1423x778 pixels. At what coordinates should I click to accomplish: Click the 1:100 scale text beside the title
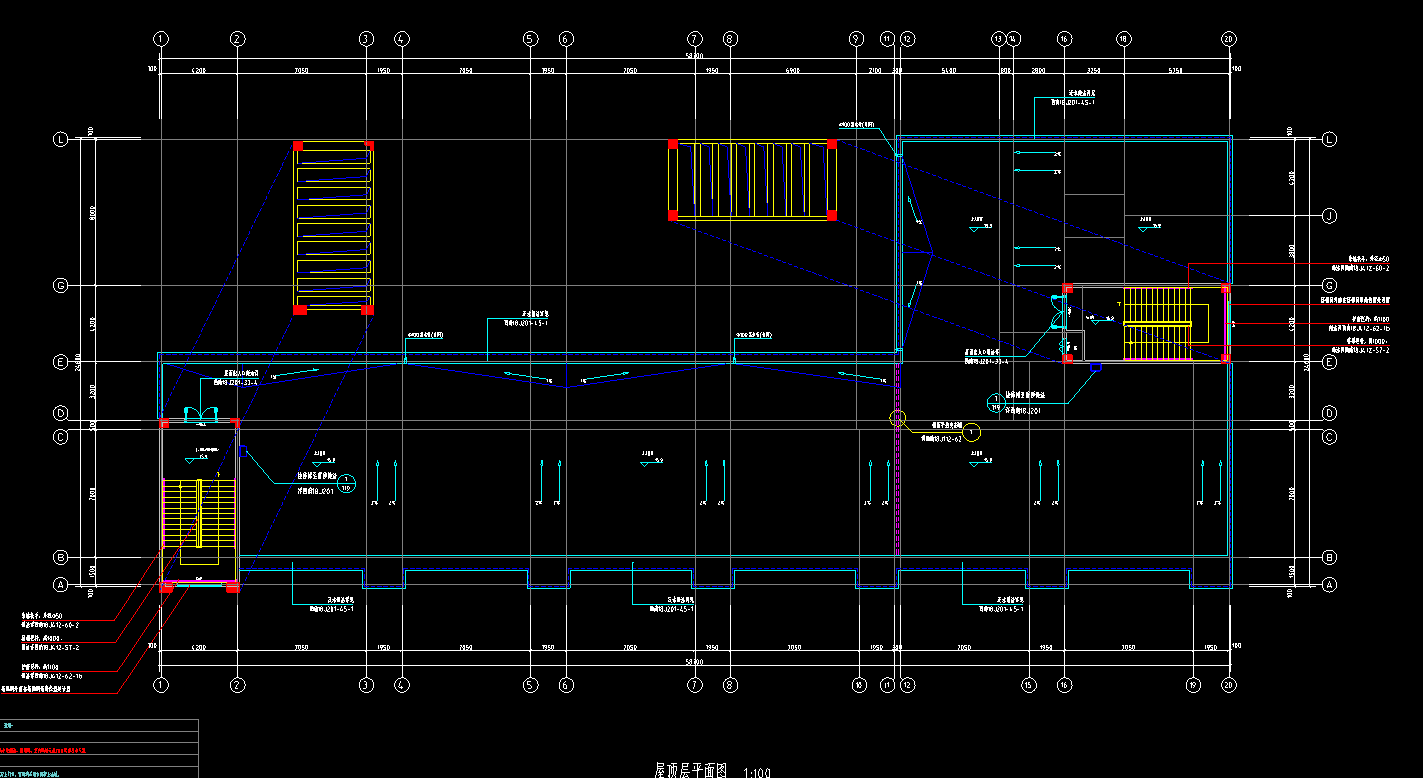[757, 772]
